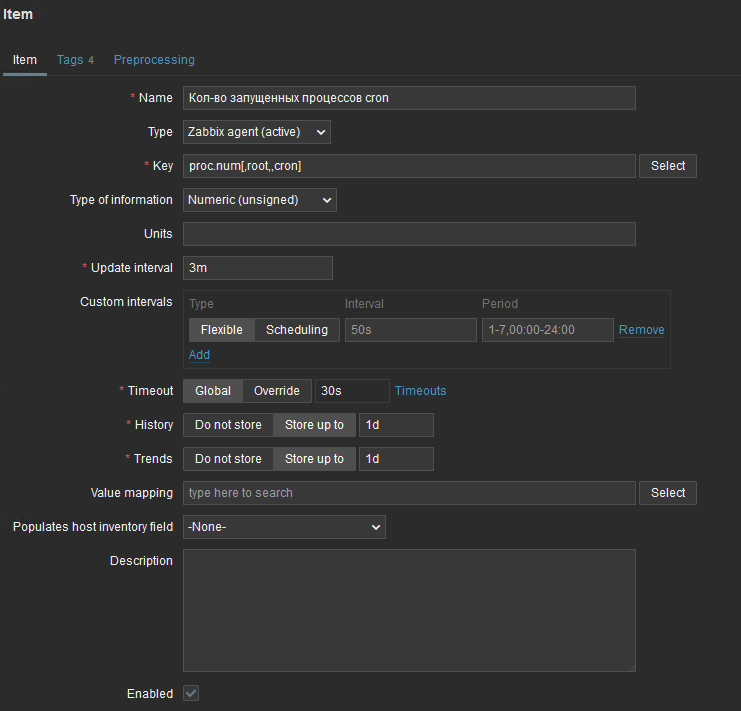Select Scheduling custom interval type
The image size is (741, 711).
tap(296, 330)
